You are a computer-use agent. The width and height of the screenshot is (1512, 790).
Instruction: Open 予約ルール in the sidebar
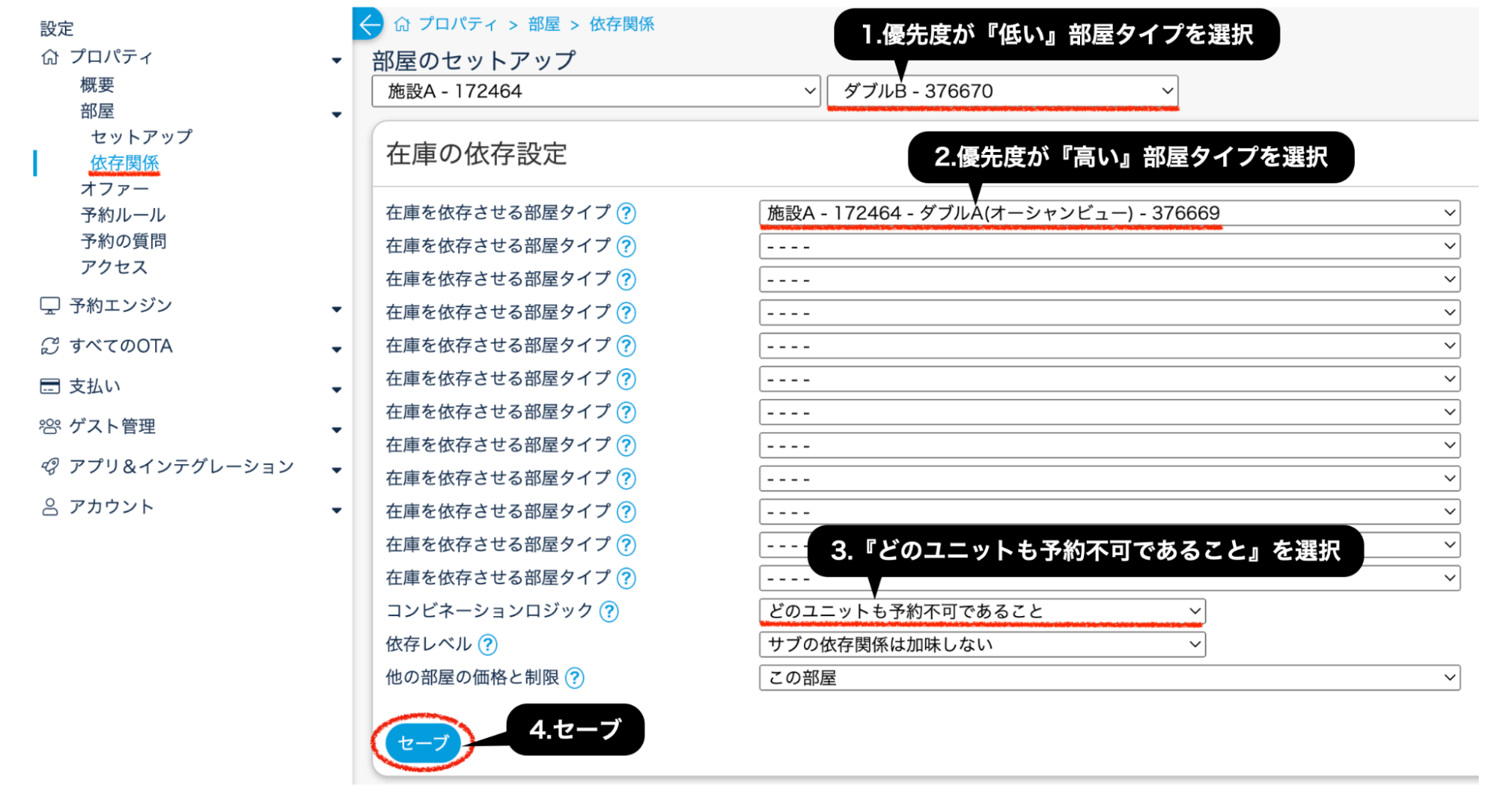123,215
